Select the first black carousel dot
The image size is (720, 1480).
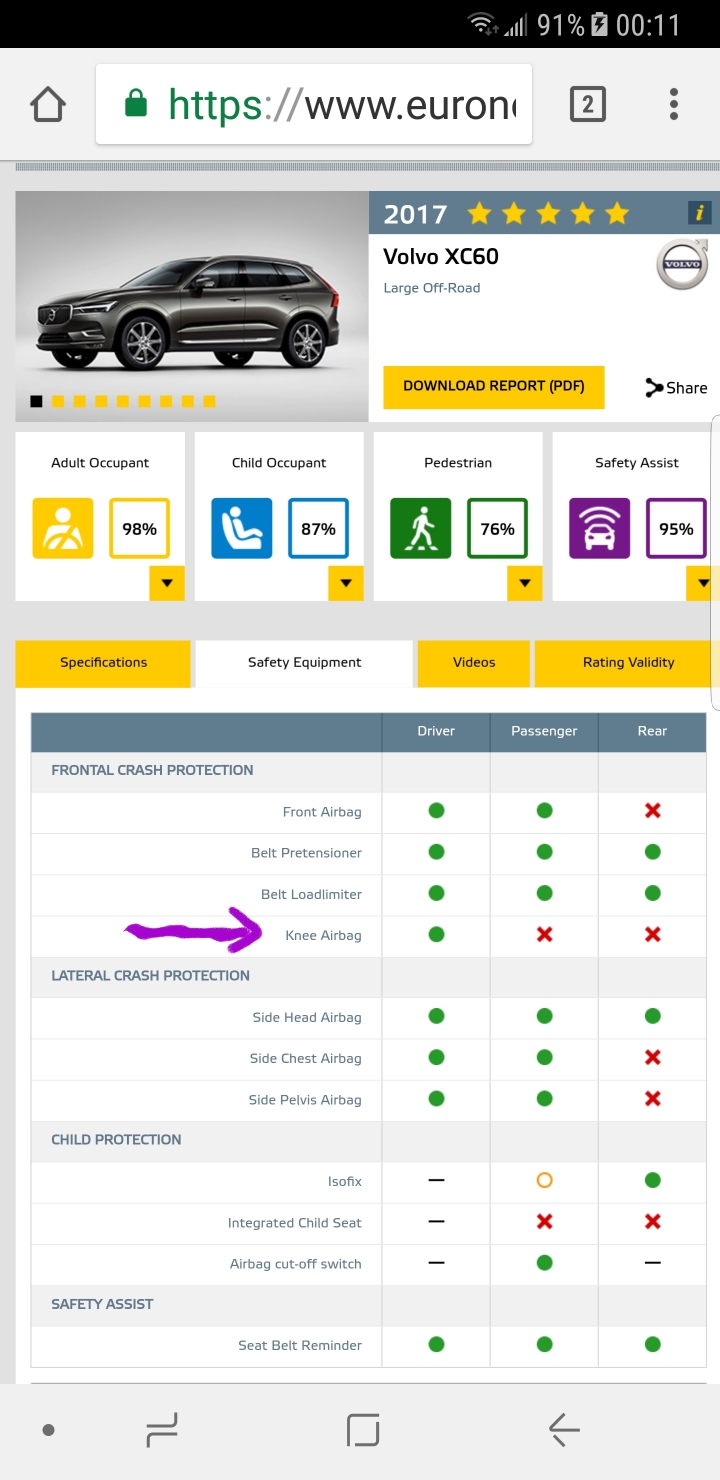[36, 401]
